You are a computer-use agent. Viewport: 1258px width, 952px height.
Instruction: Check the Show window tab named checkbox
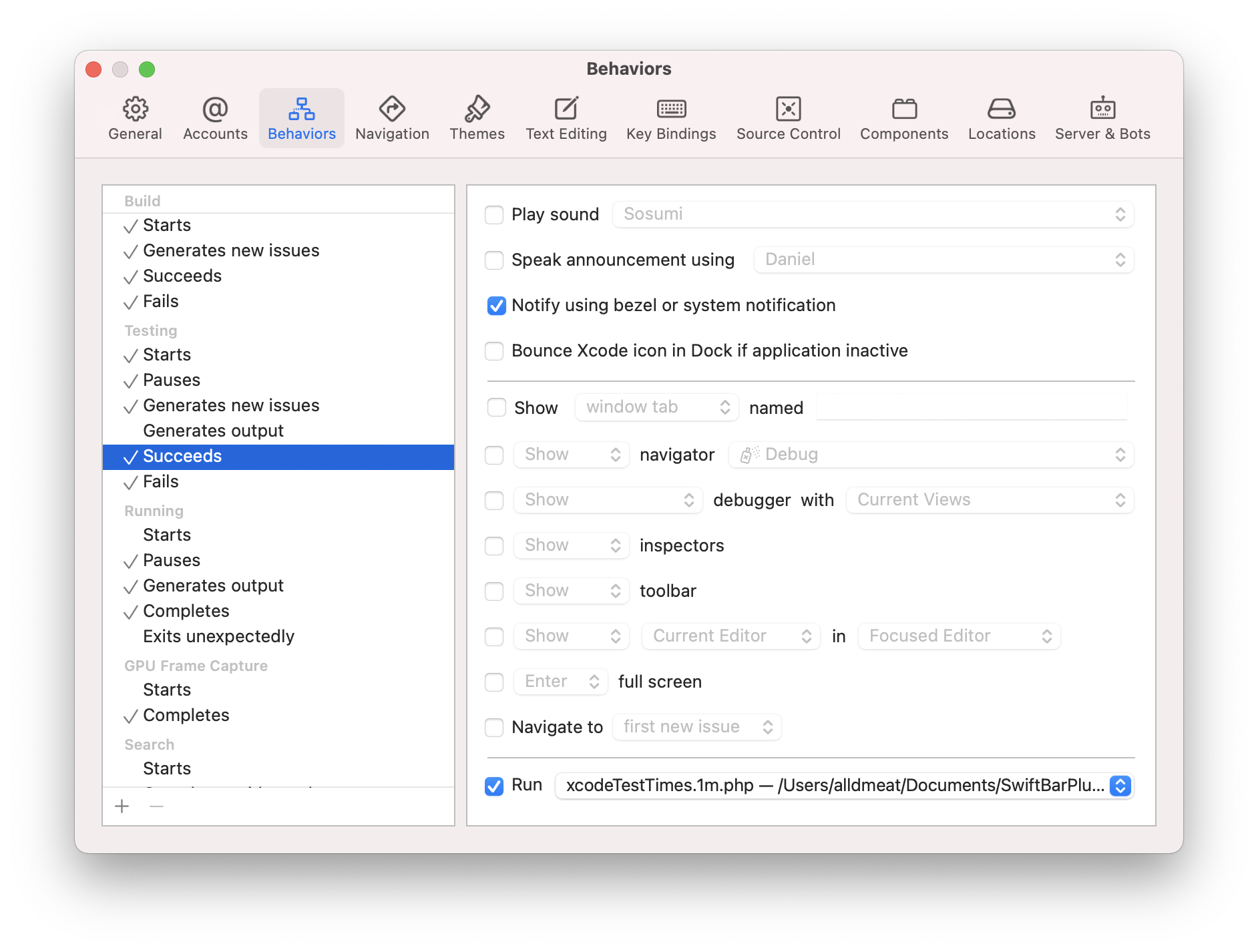click(x=497, y=407)
